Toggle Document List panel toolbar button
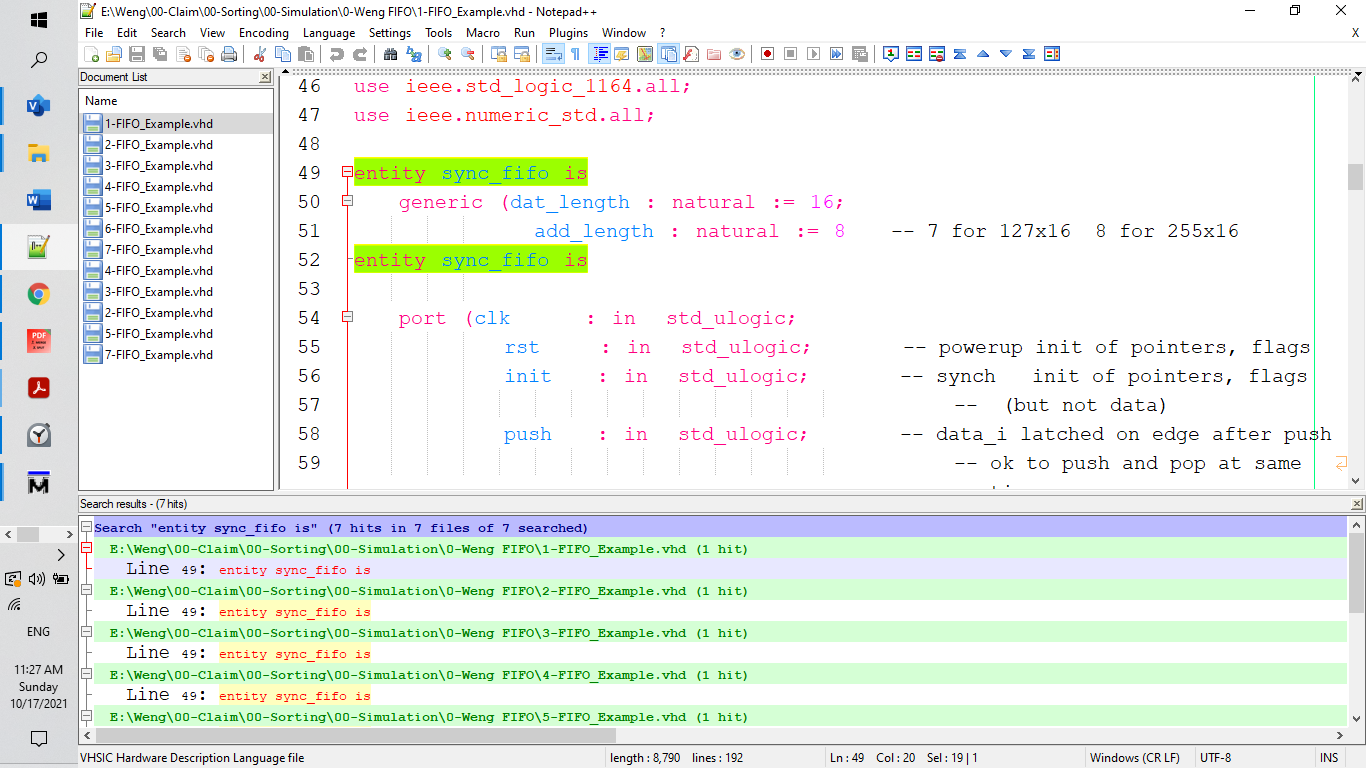 (x=668, y=54)
